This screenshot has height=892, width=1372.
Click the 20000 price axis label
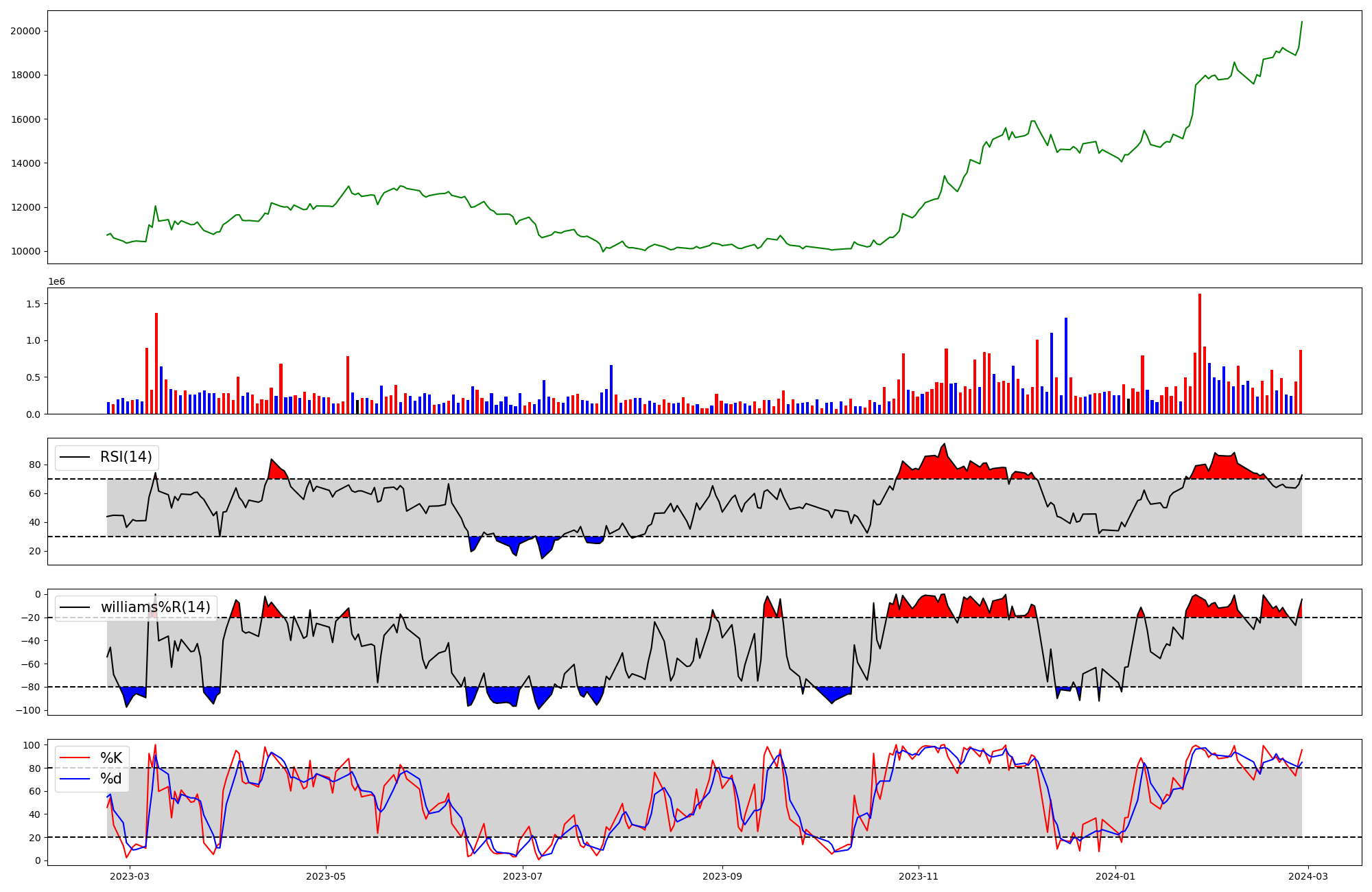[25, 31]
